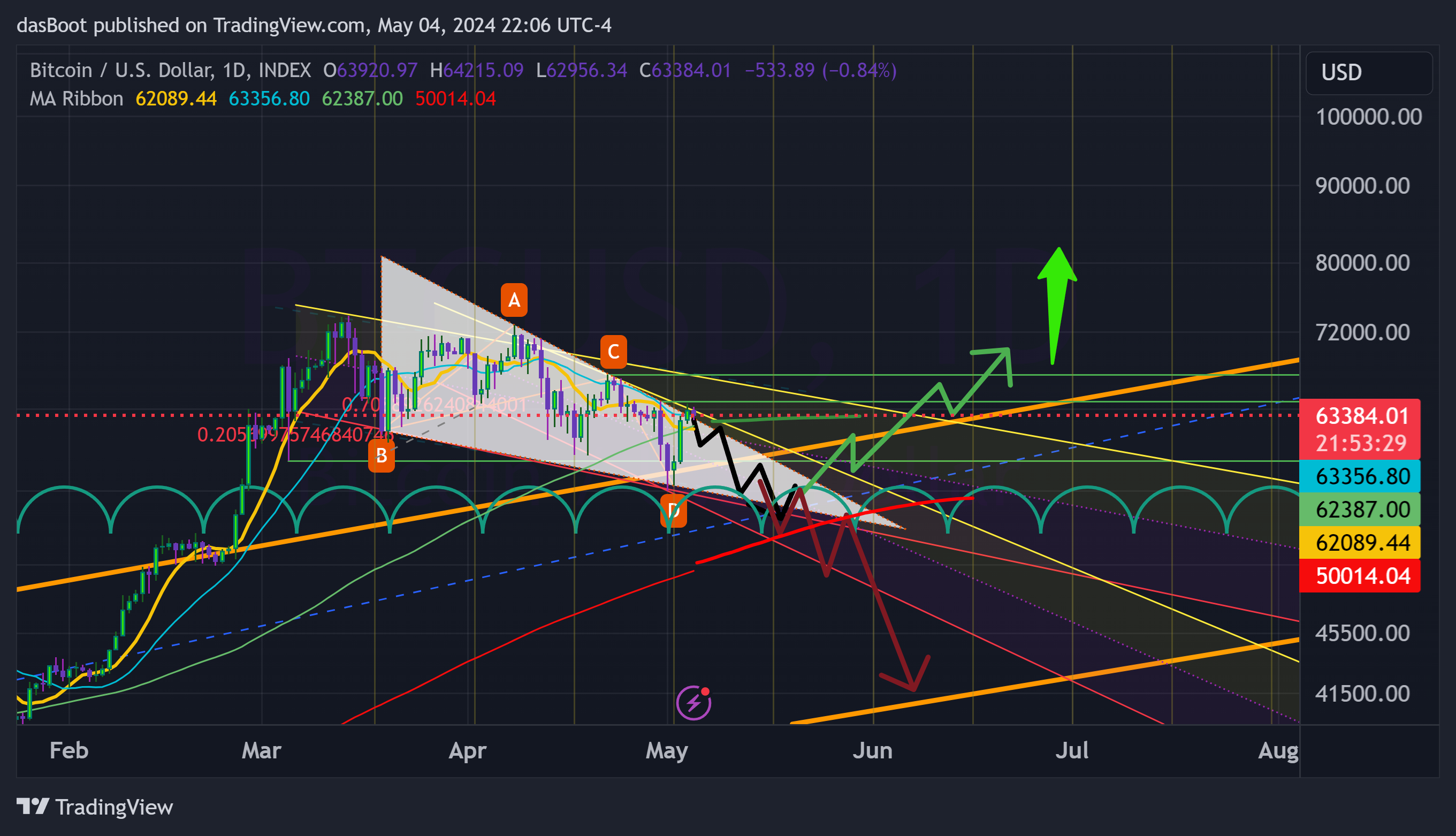Screen dimensions: 1456x836
Task: Click the 100000.00 price axis label
Action: pyautogui.click(x=1369, y=117)
